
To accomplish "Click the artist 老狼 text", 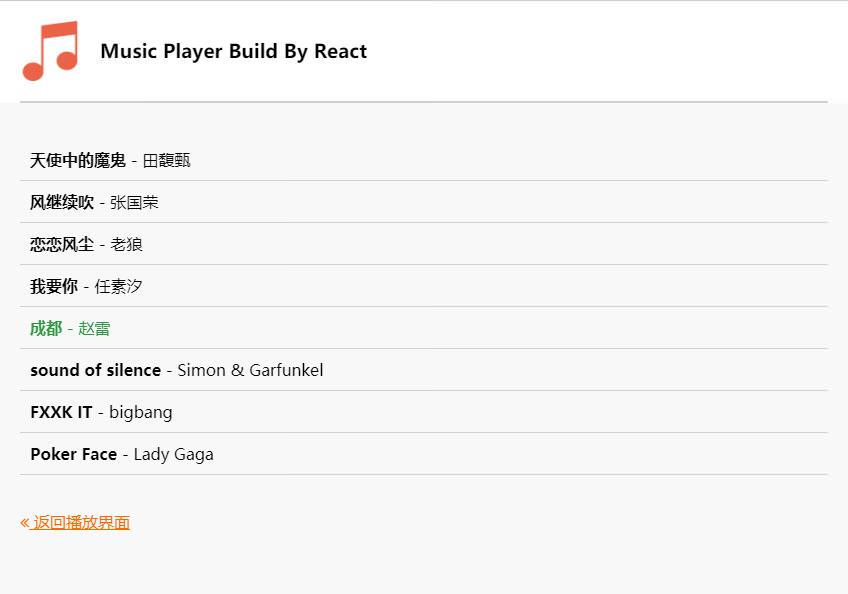I will tap(127, 245).
